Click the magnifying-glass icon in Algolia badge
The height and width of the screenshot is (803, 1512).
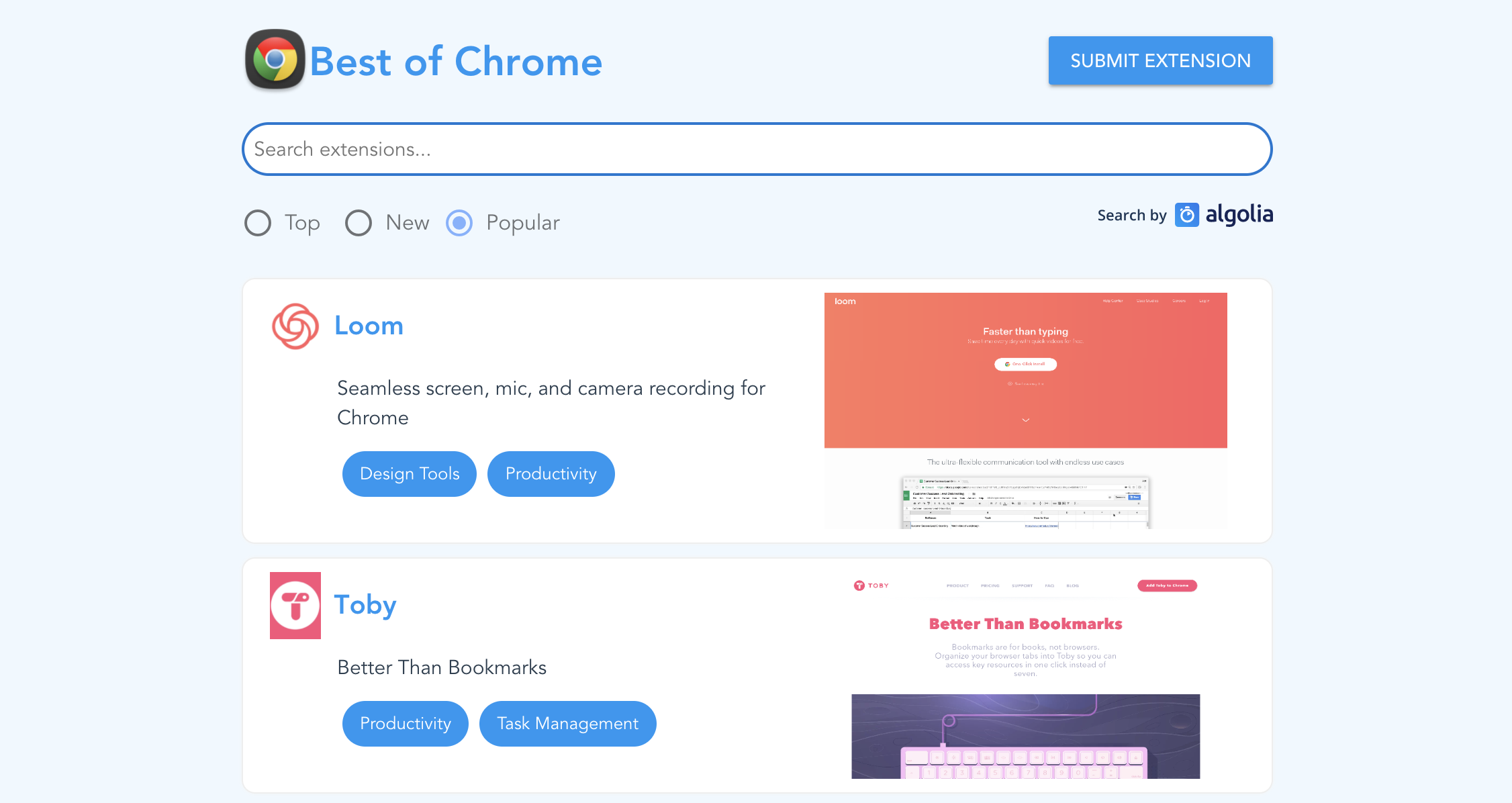pyautogui.click(x=1186, y=214)
